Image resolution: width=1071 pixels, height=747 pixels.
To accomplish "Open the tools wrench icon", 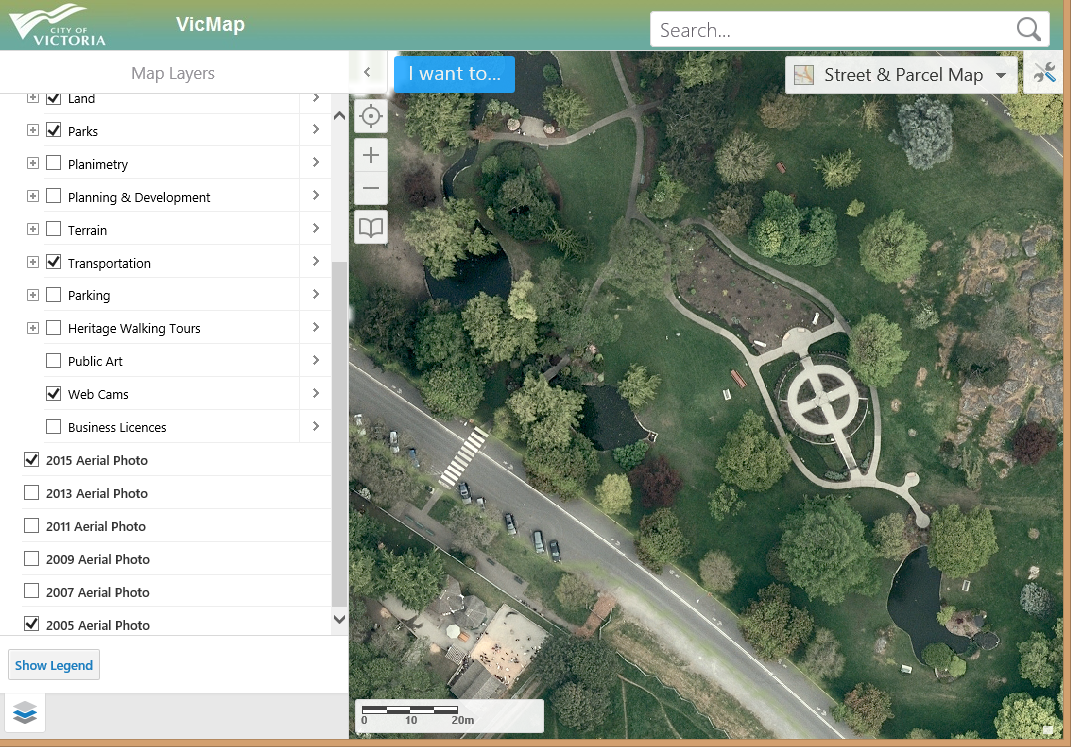I will point(1045,73).
